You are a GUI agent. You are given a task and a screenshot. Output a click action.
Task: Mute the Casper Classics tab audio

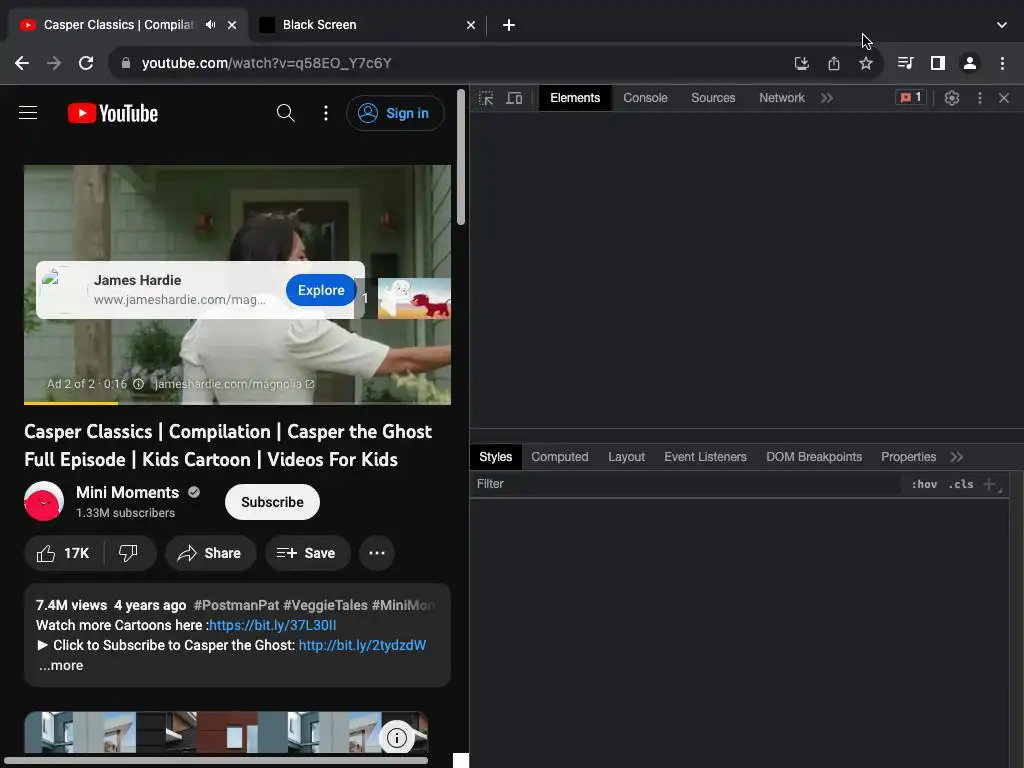pyautogui.click(x=210, y=25)
